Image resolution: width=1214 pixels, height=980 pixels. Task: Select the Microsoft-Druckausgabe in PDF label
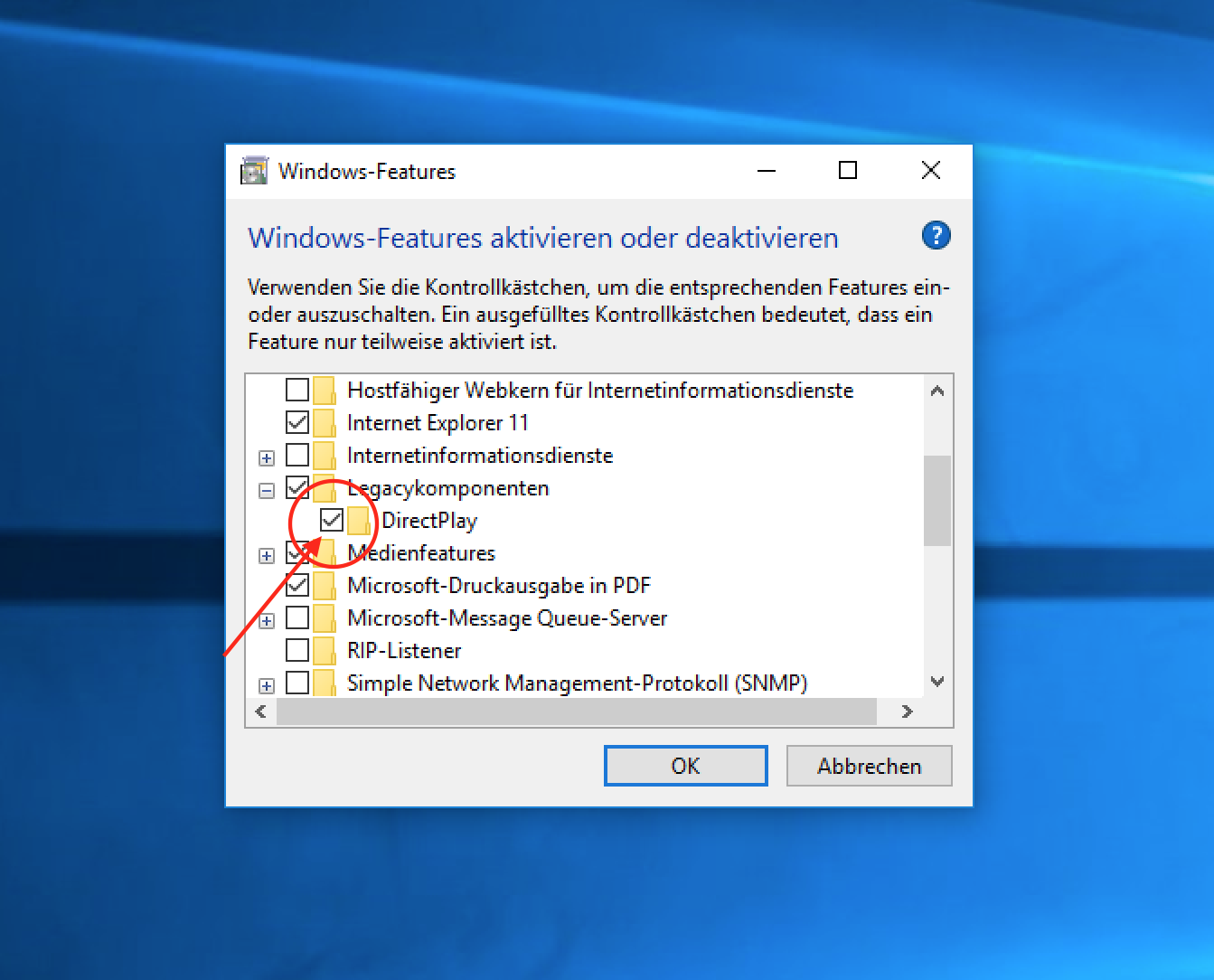[499, 586]
